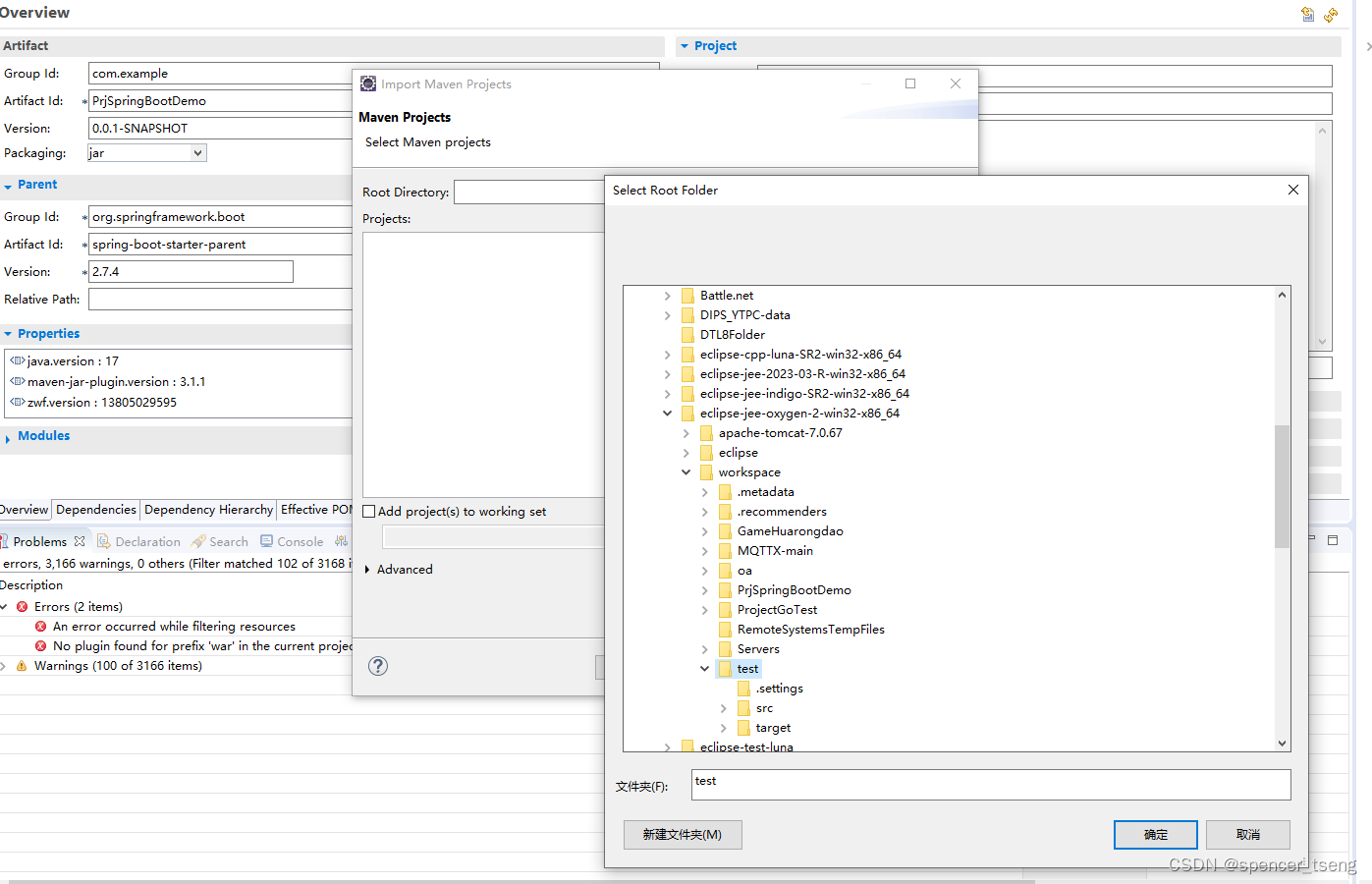This screenshot has width=1372, height=884.
Task: Click the Effective POM document icon in editor toolbar
Action: [1307, 14]
